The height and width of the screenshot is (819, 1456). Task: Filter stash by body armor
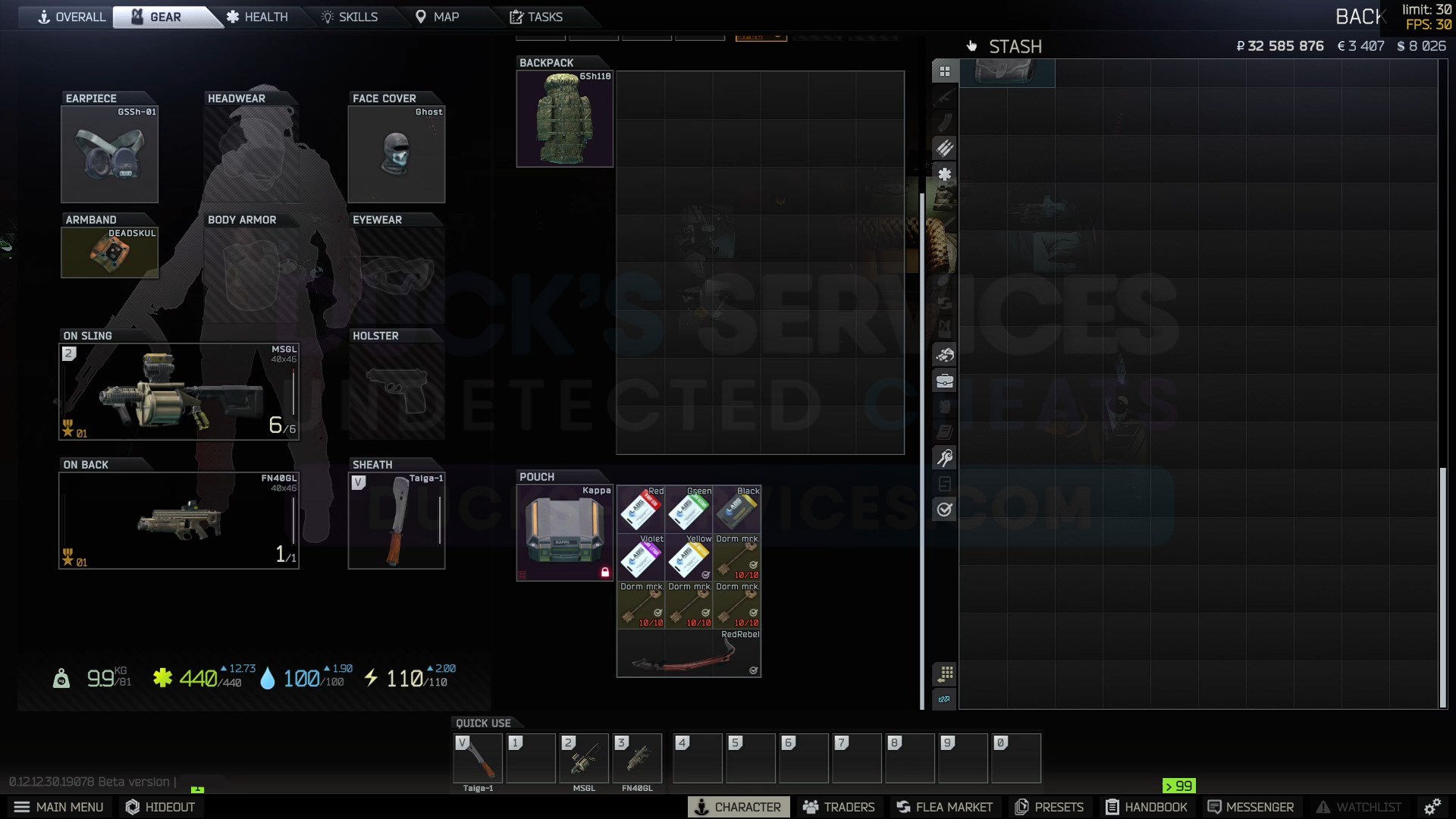(x=945, y=406)
